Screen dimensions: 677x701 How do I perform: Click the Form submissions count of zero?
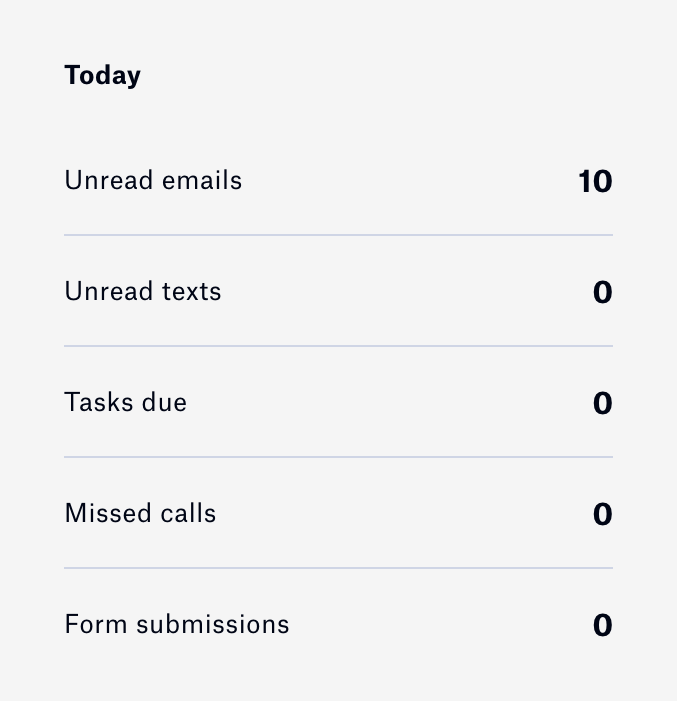coord(602,626)
